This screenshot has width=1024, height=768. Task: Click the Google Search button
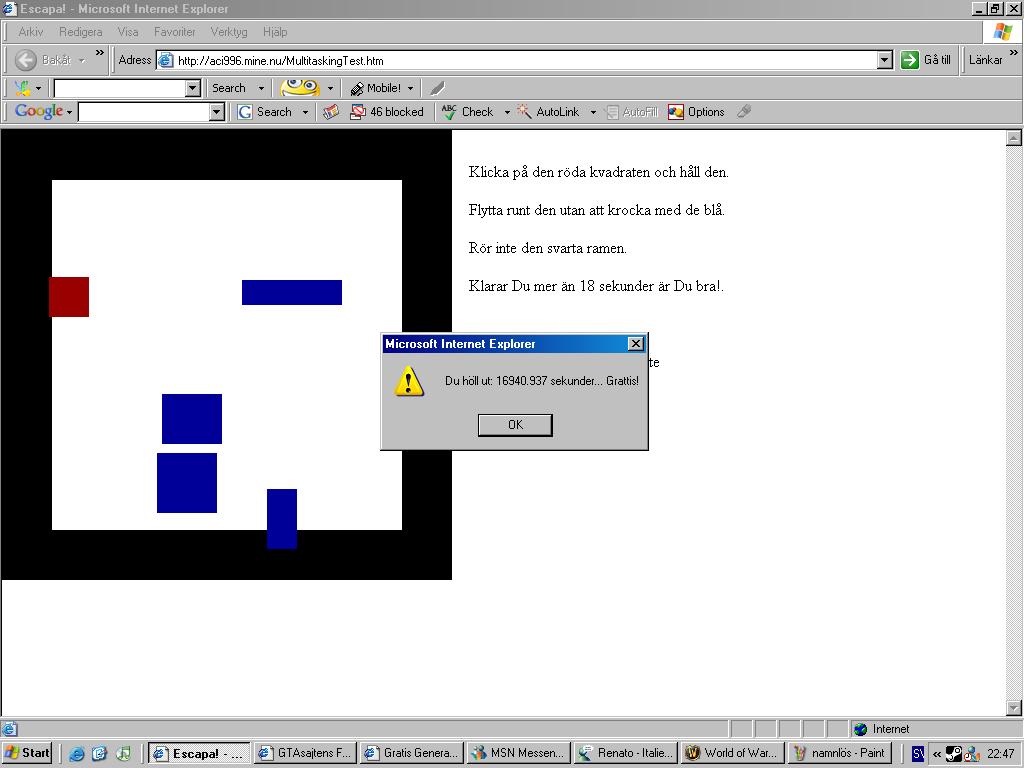point(264,112)
